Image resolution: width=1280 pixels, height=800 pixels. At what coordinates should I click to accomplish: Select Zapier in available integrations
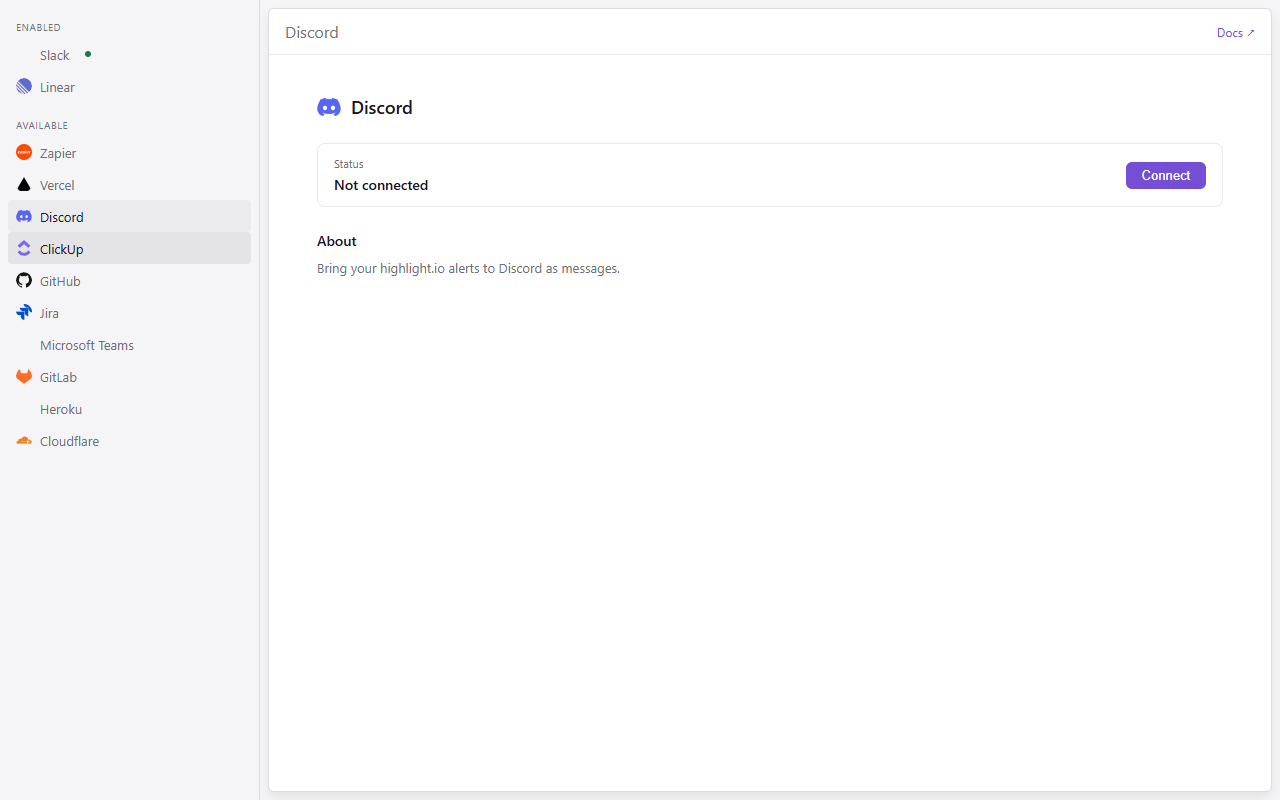(x=129, y=153)
